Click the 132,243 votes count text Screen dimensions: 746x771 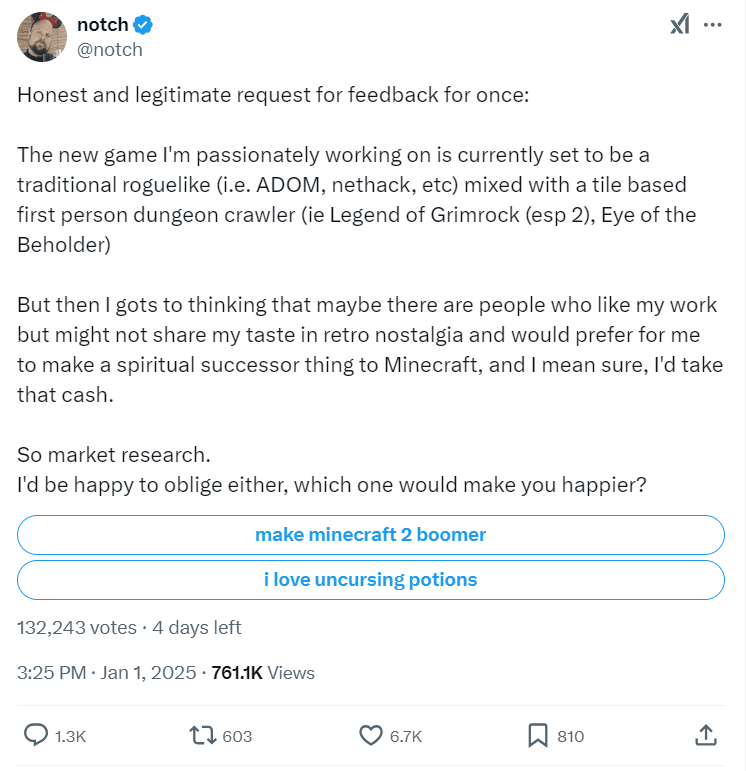pos(77,628)
